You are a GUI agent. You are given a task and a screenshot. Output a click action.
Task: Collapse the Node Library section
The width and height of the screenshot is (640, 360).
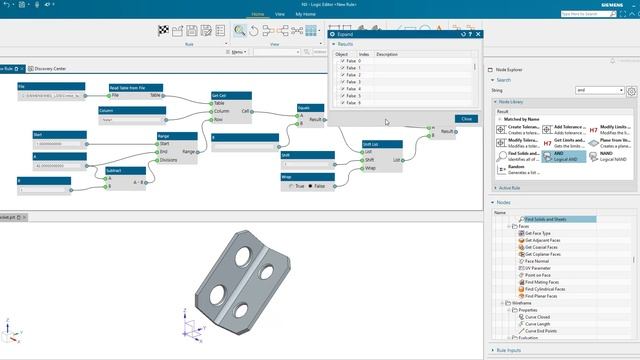(x=496, y=102)
